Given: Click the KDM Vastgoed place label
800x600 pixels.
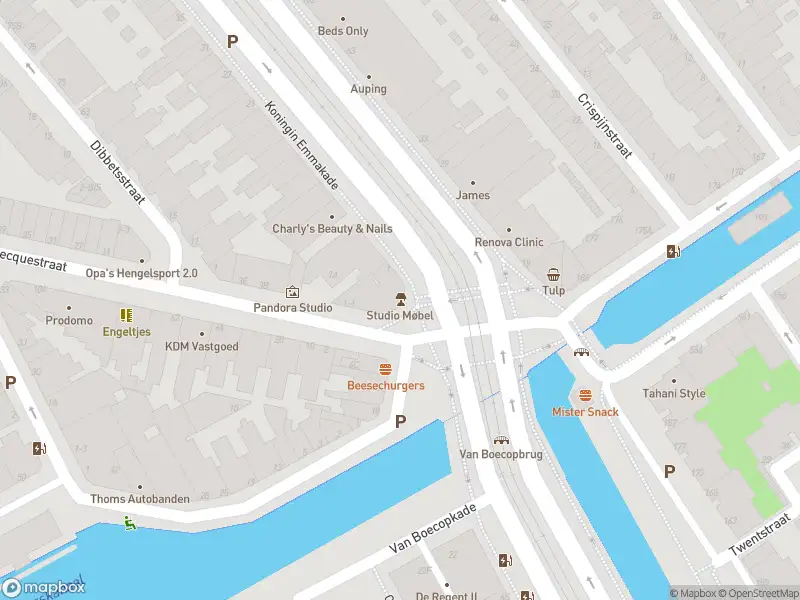Looking at the screenshot, I should [x=202, y=346].
